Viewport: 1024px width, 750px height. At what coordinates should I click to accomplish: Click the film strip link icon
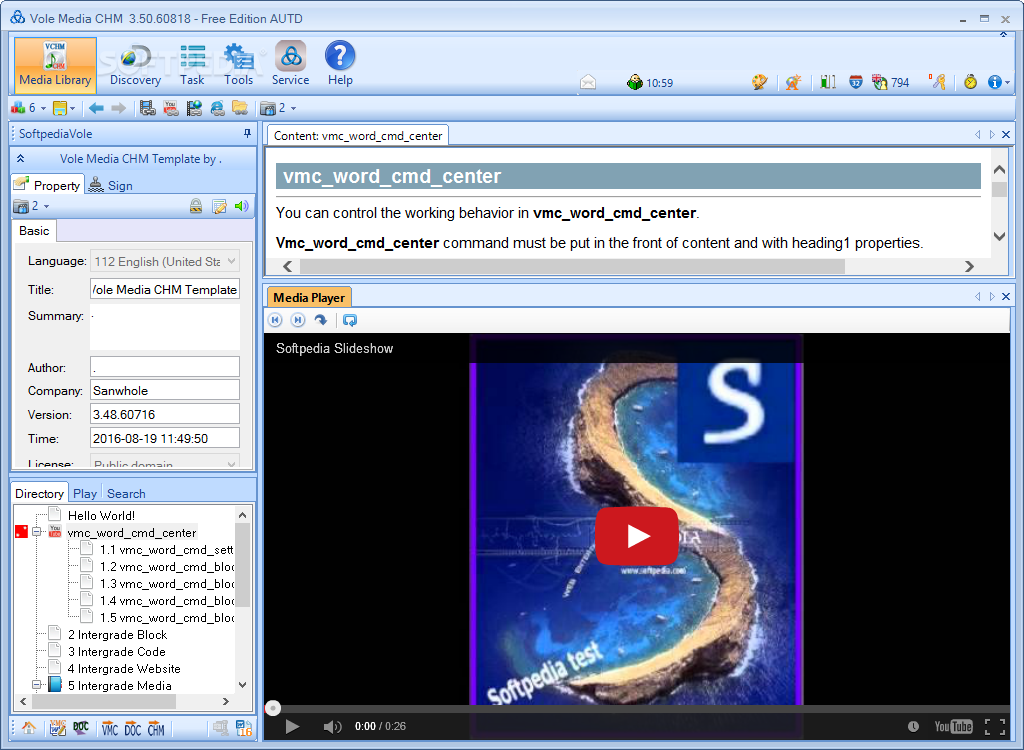148,108
